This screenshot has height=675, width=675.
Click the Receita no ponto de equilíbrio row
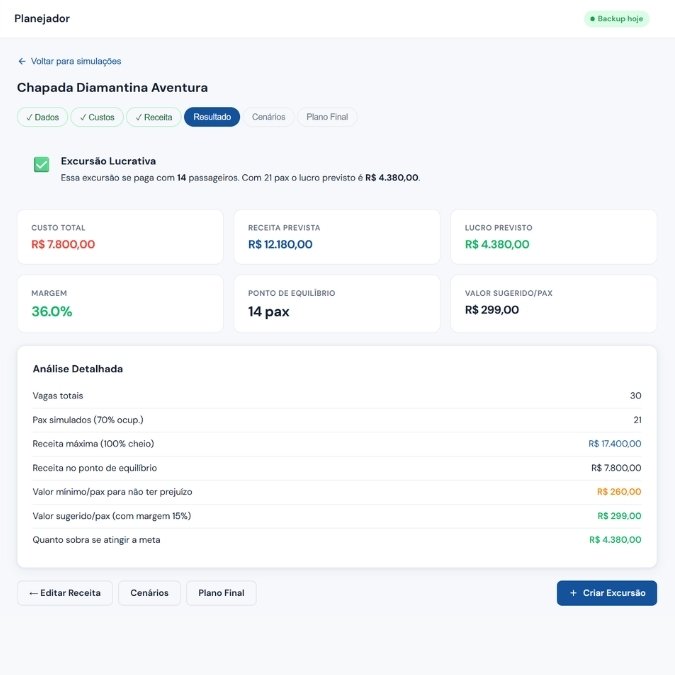point(337,468)
